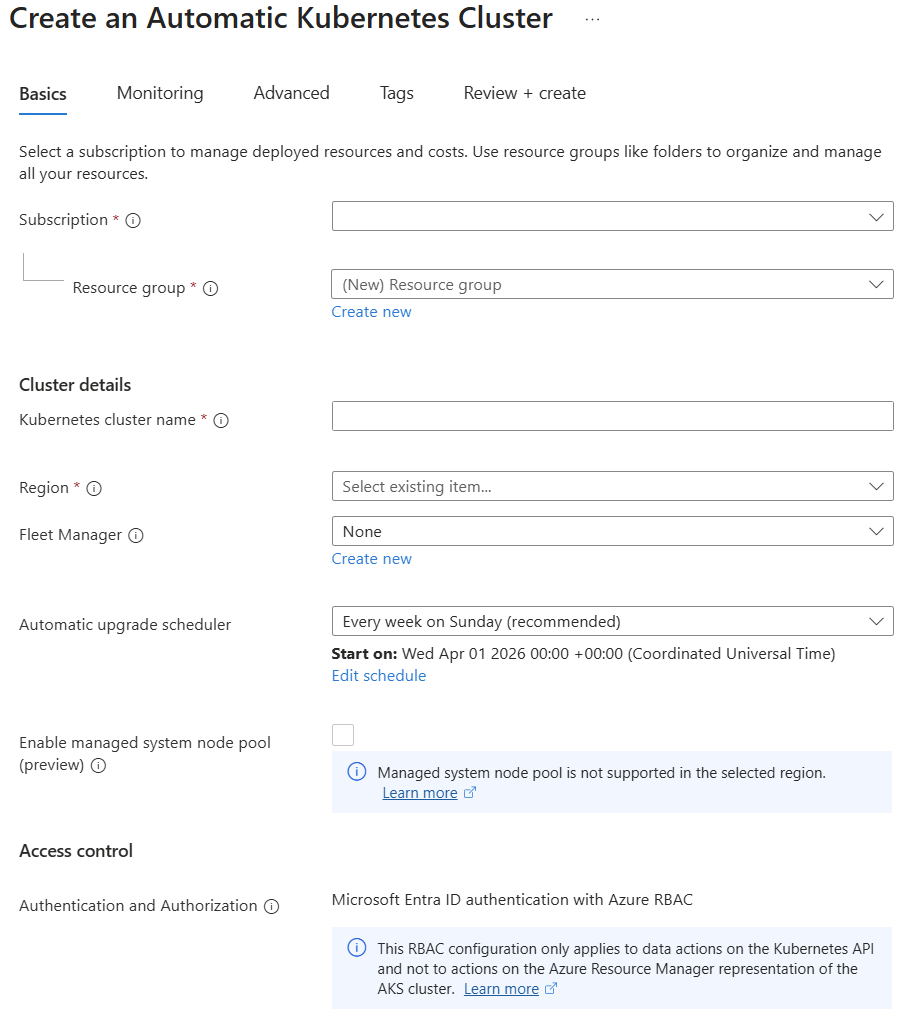This screenshot has height=1021, width=923.
Task: Open the Fleet Manager dropdown
Action: (x=612, y=531)
